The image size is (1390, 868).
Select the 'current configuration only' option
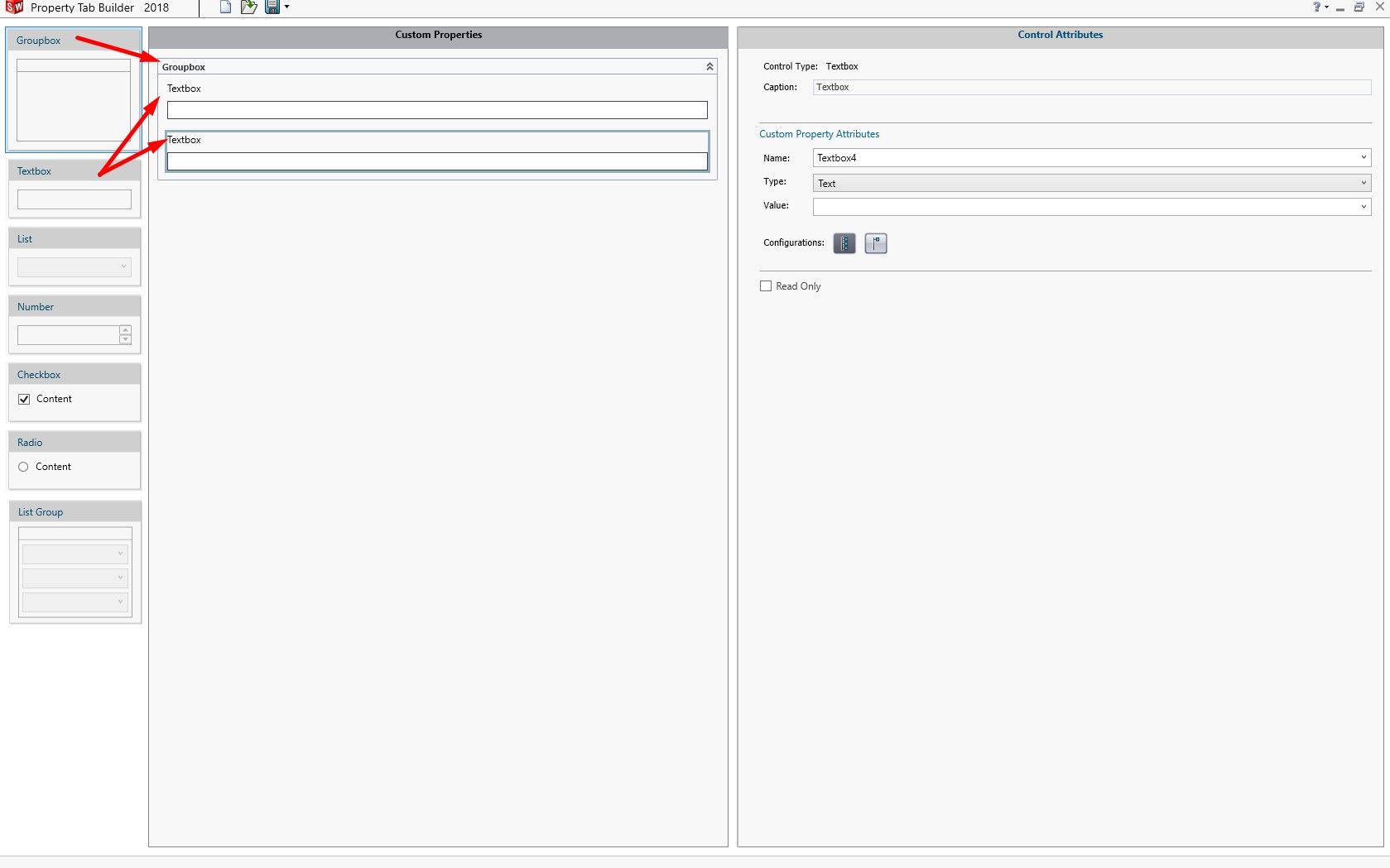[875, 243]
